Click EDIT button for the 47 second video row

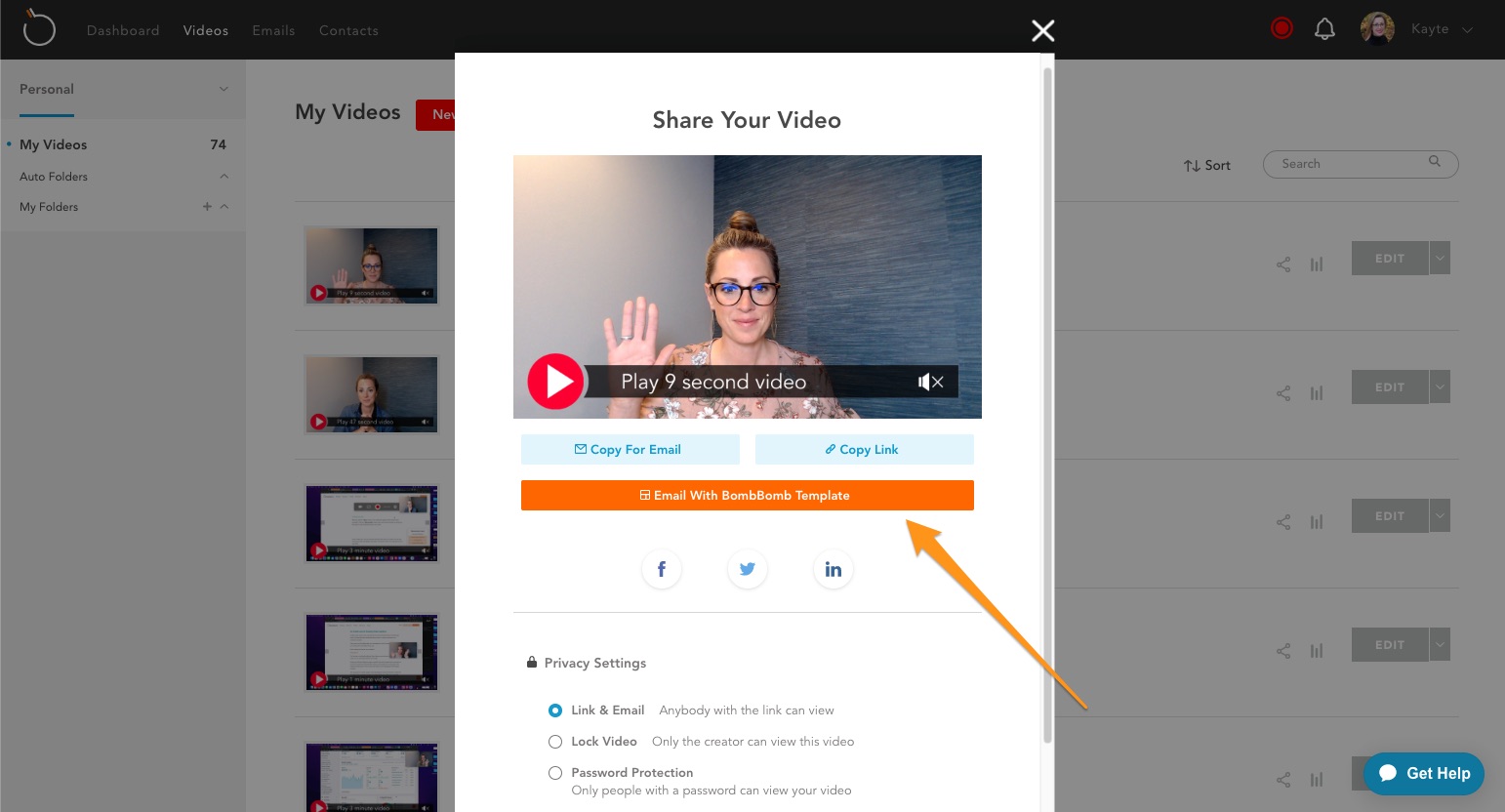click(x=1390, y=387)
